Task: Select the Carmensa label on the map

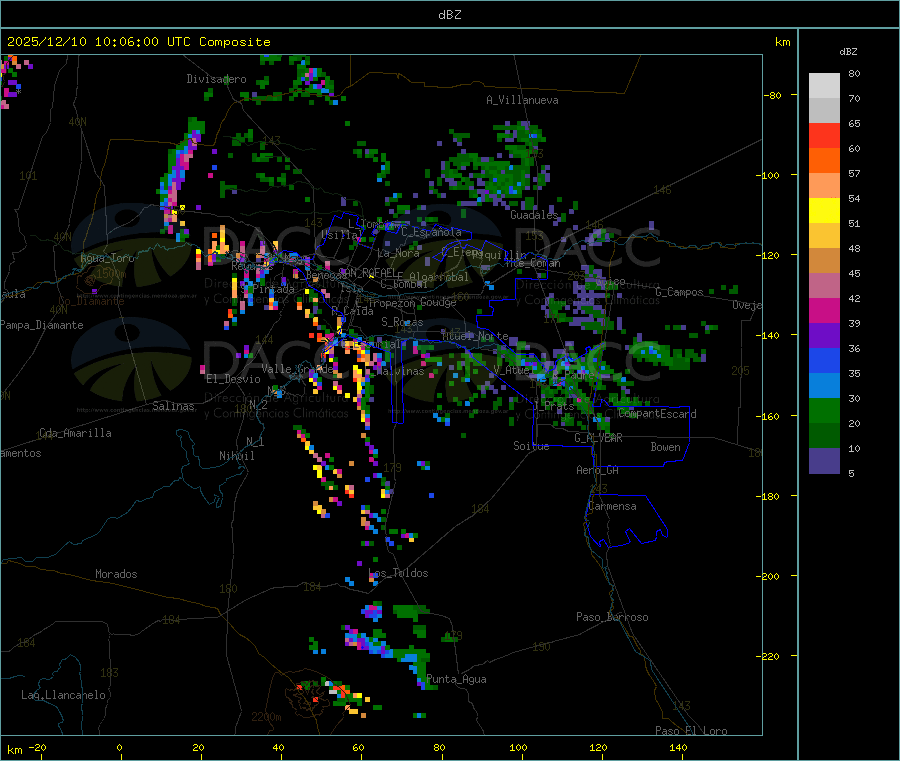Action: [x=612, y=507]
